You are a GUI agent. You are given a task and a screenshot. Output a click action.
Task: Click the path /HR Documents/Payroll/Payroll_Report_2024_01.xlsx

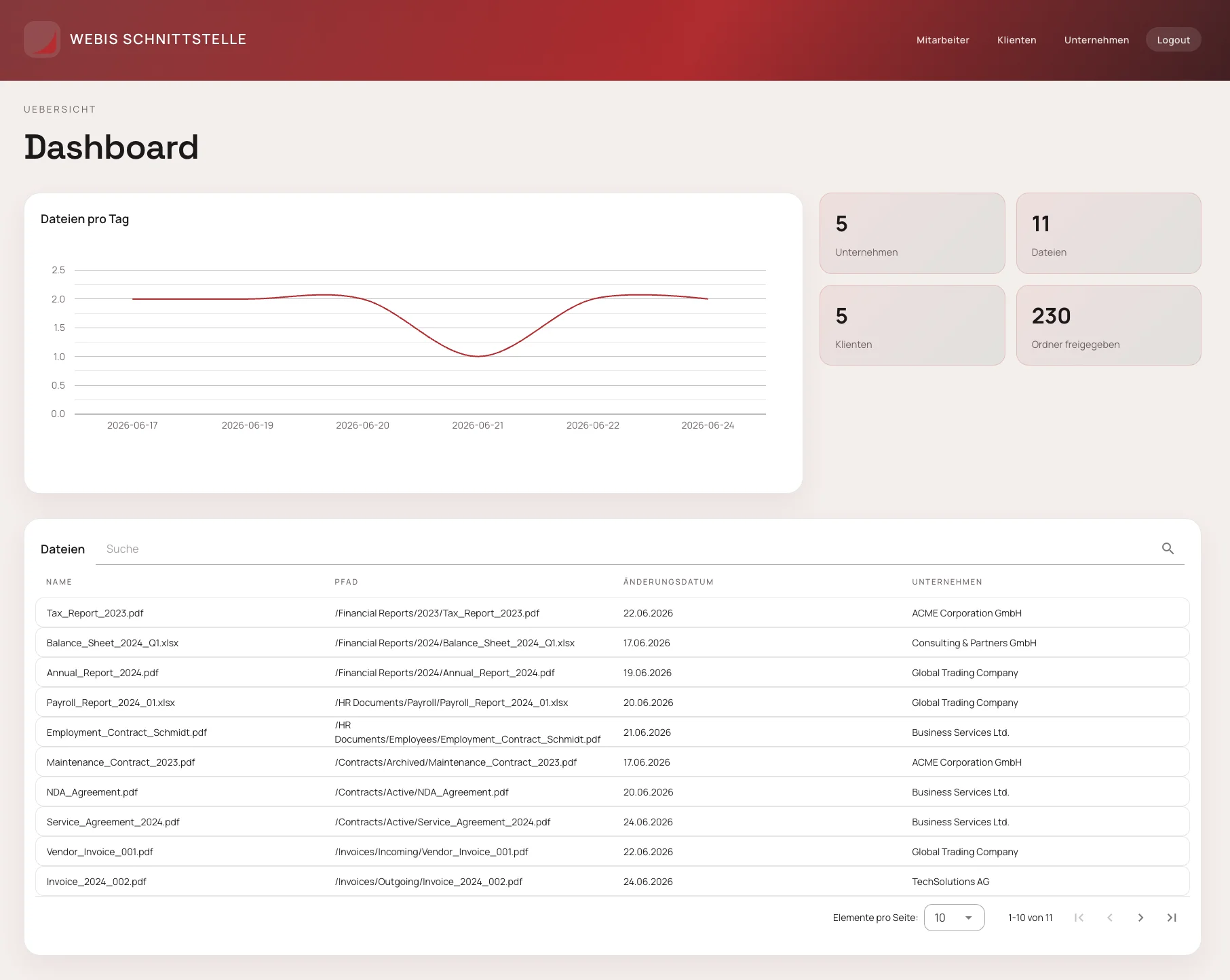coord(451,703)
